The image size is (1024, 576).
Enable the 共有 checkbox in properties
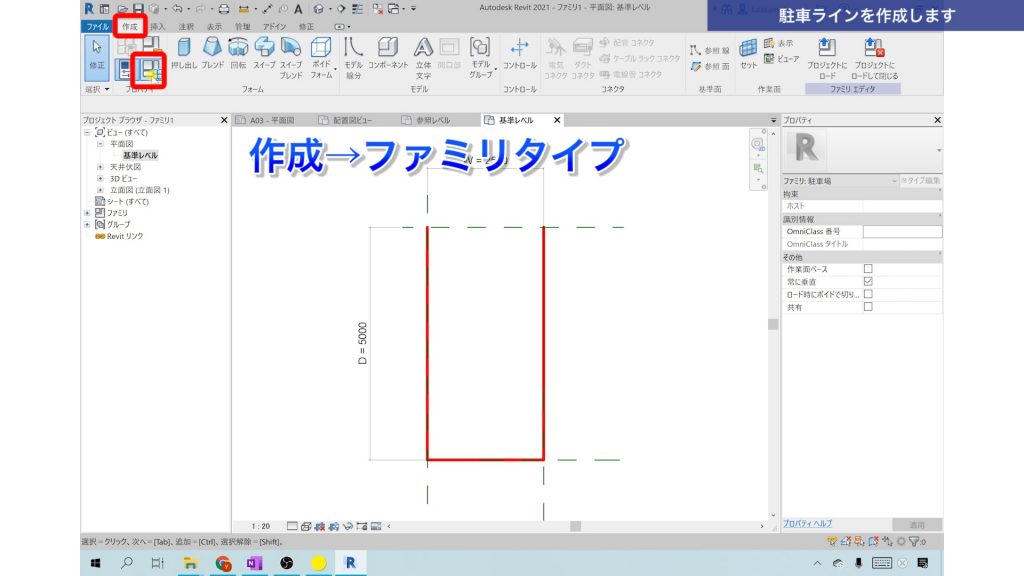click(x=868, y=306)
